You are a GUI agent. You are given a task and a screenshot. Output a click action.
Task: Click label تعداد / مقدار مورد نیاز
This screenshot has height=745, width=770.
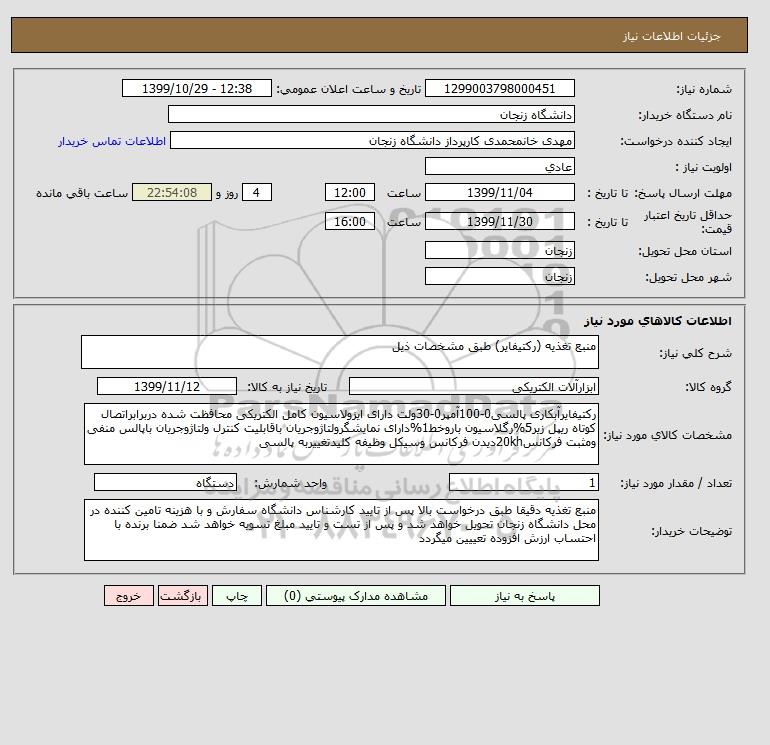coord(676,483)
